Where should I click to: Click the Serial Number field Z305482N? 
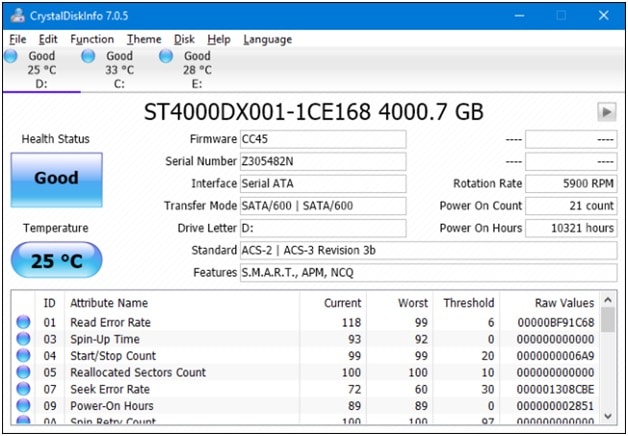click(323, 161)
